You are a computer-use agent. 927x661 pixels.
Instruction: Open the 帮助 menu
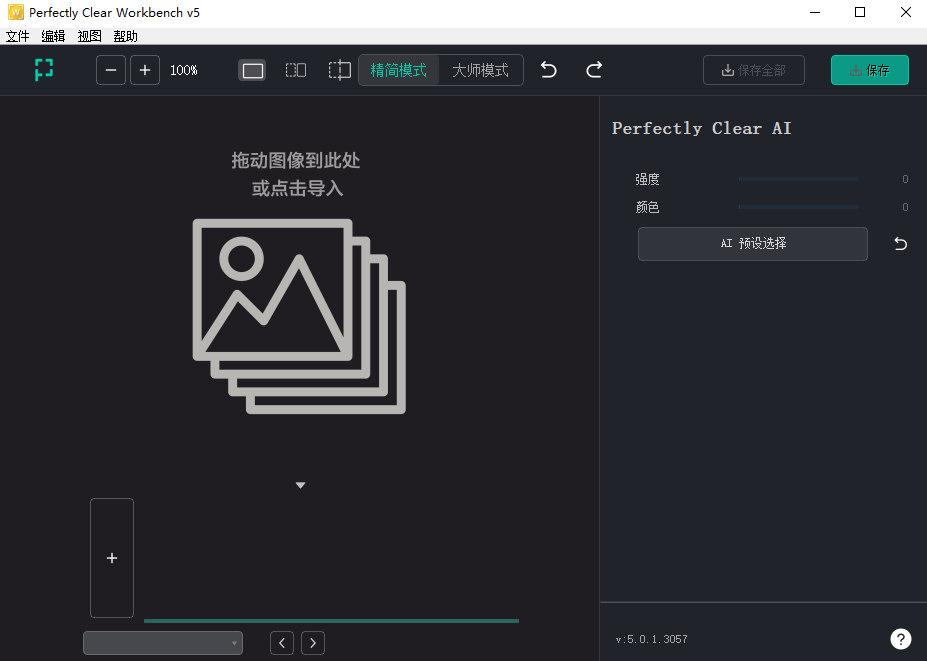[x=126, y=36]
